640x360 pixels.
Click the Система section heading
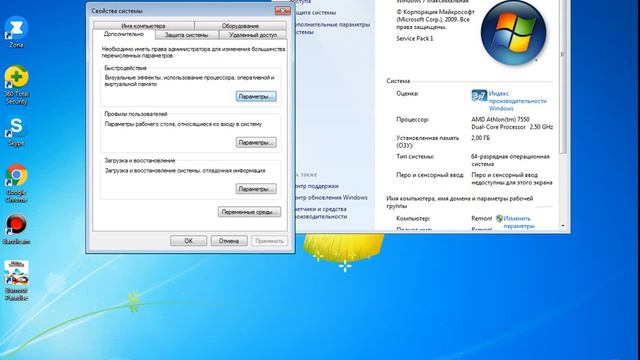(x=398, y=81)
